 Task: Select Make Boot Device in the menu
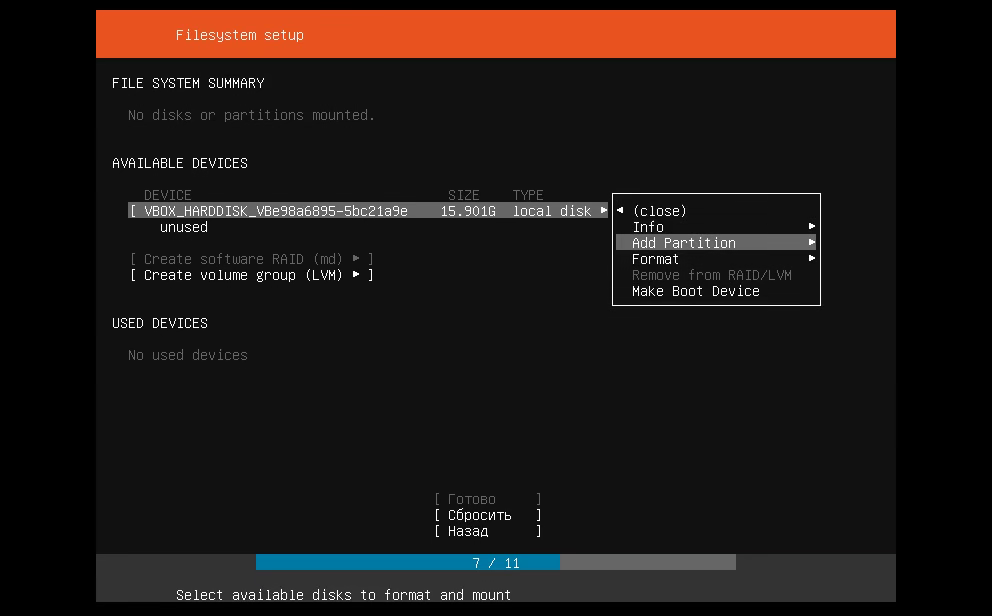click(x=695, y=291)
